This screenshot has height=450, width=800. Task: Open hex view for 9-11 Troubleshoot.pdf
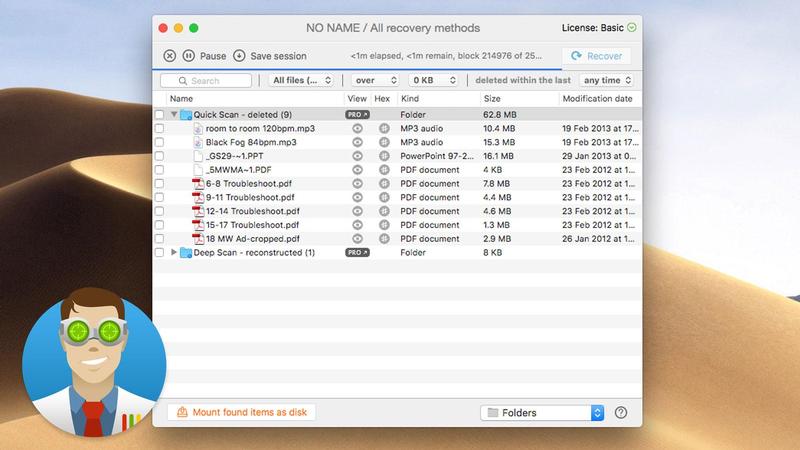pos(383,198)
